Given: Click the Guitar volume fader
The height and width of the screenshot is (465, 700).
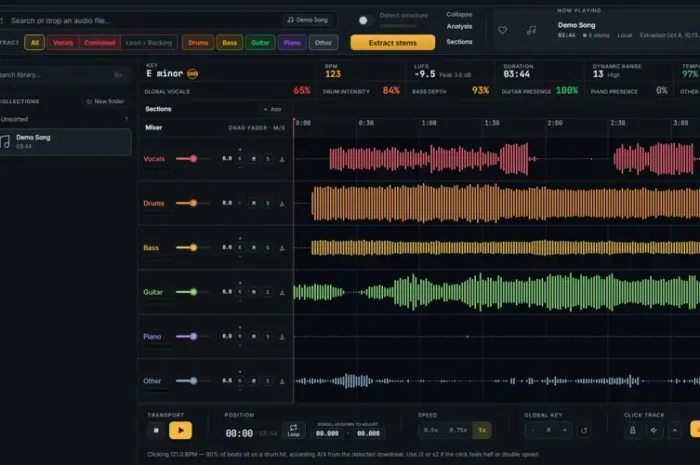Looking at the screenshot, I should click(193, 292).
